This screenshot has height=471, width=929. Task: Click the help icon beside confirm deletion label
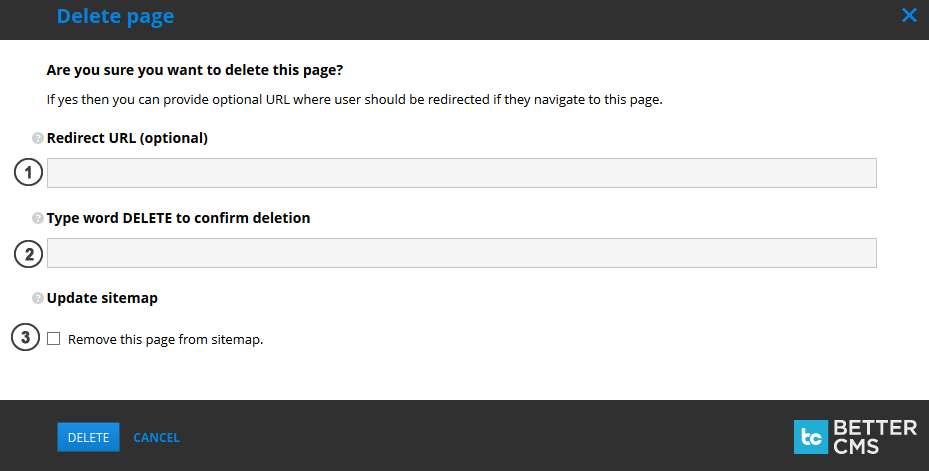click(38, 218)
